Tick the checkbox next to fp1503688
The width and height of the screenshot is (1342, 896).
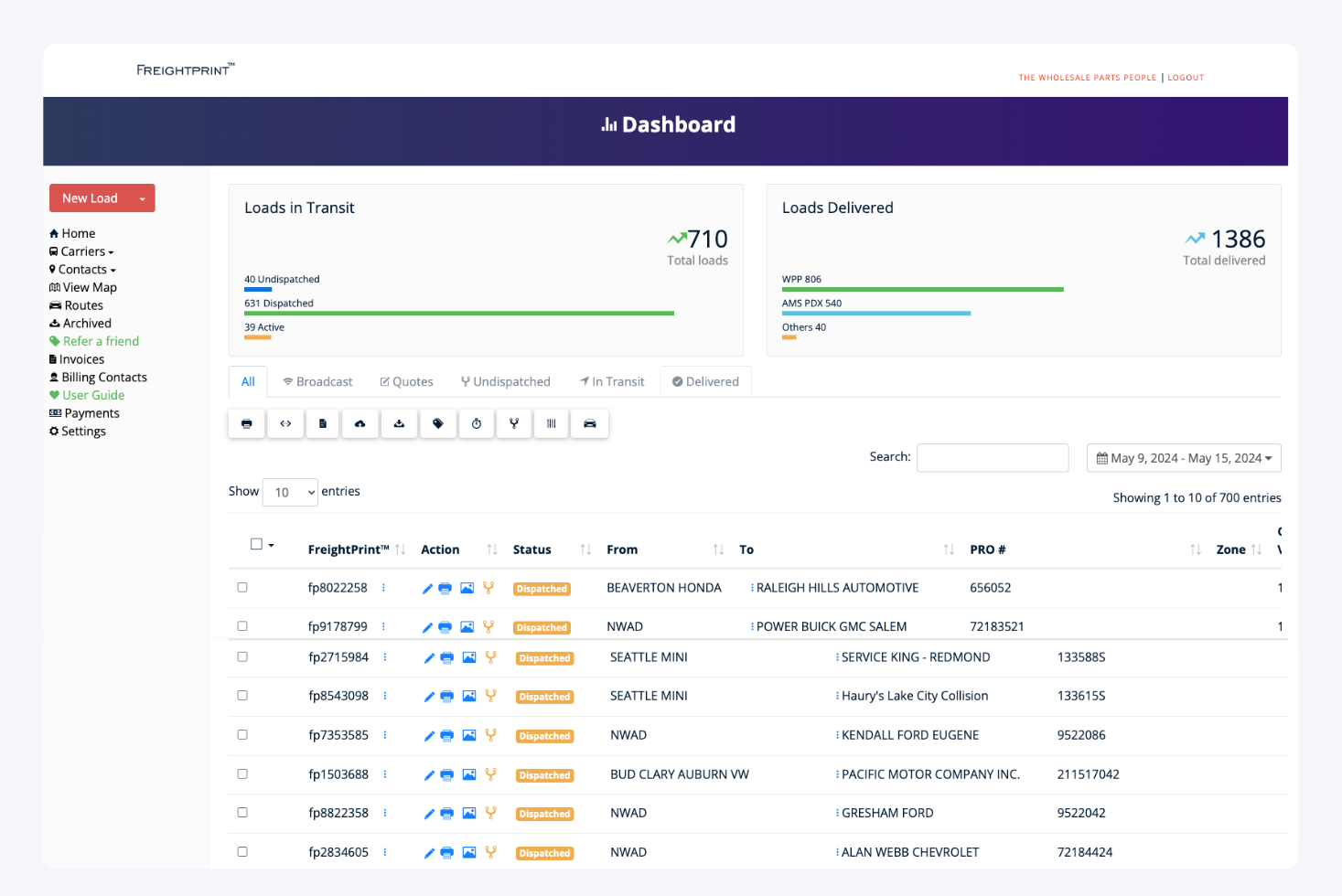coord(242,773)
